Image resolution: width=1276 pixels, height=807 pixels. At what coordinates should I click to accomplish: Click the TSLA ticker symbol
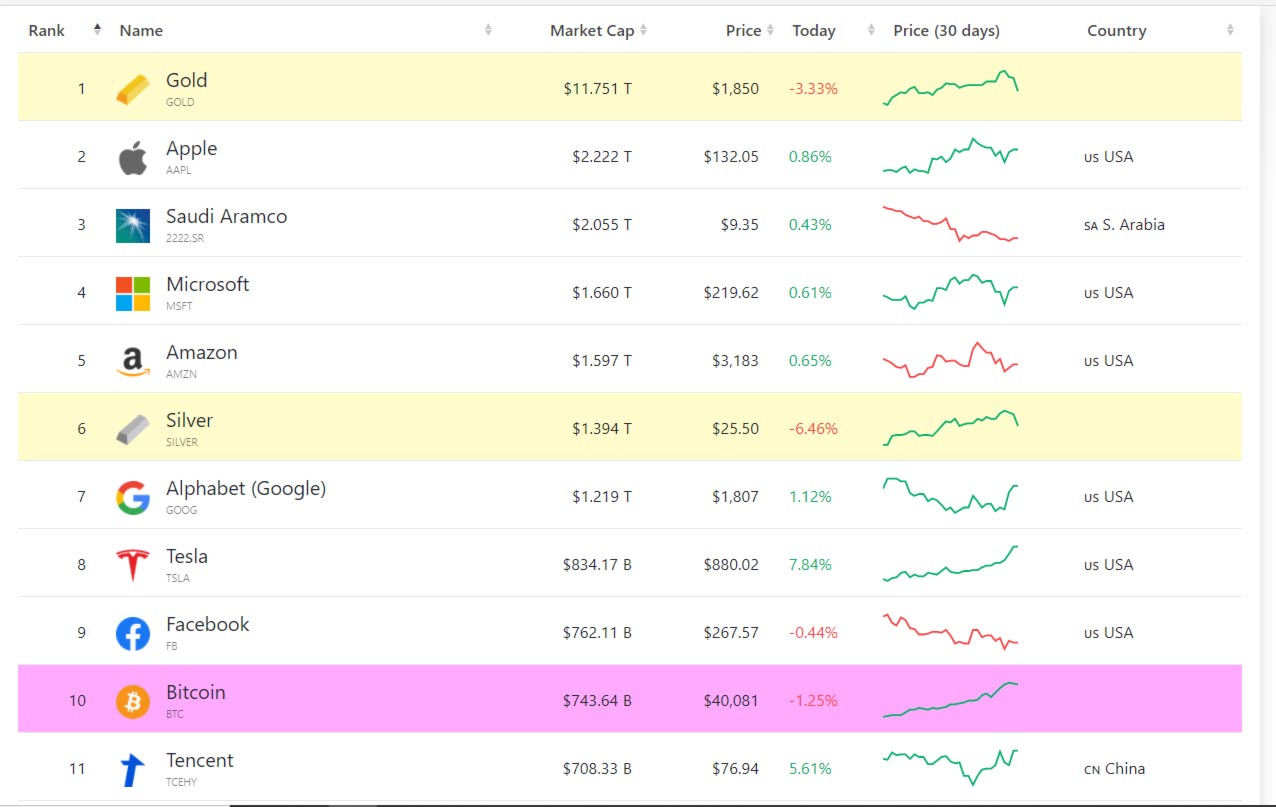click(178, 578)
